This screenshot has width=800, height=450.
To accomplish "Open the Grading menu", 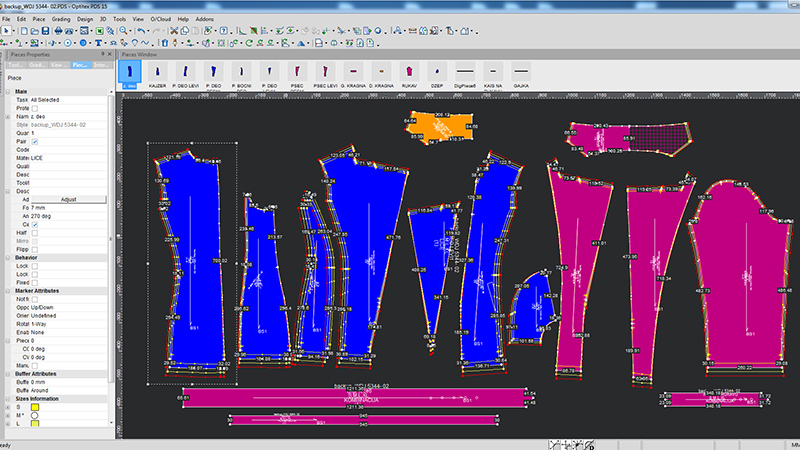I will click(x=60, y=18).
